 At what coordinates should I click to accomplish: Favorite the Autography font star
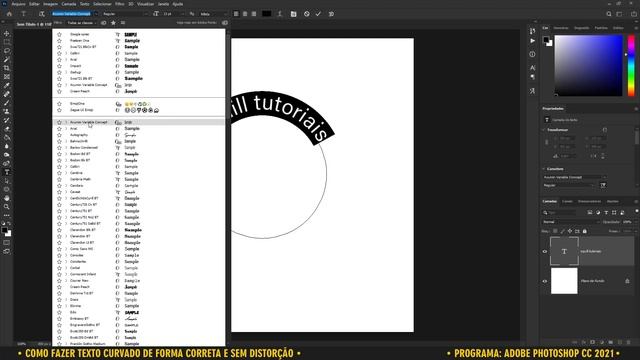click(59, 135)
